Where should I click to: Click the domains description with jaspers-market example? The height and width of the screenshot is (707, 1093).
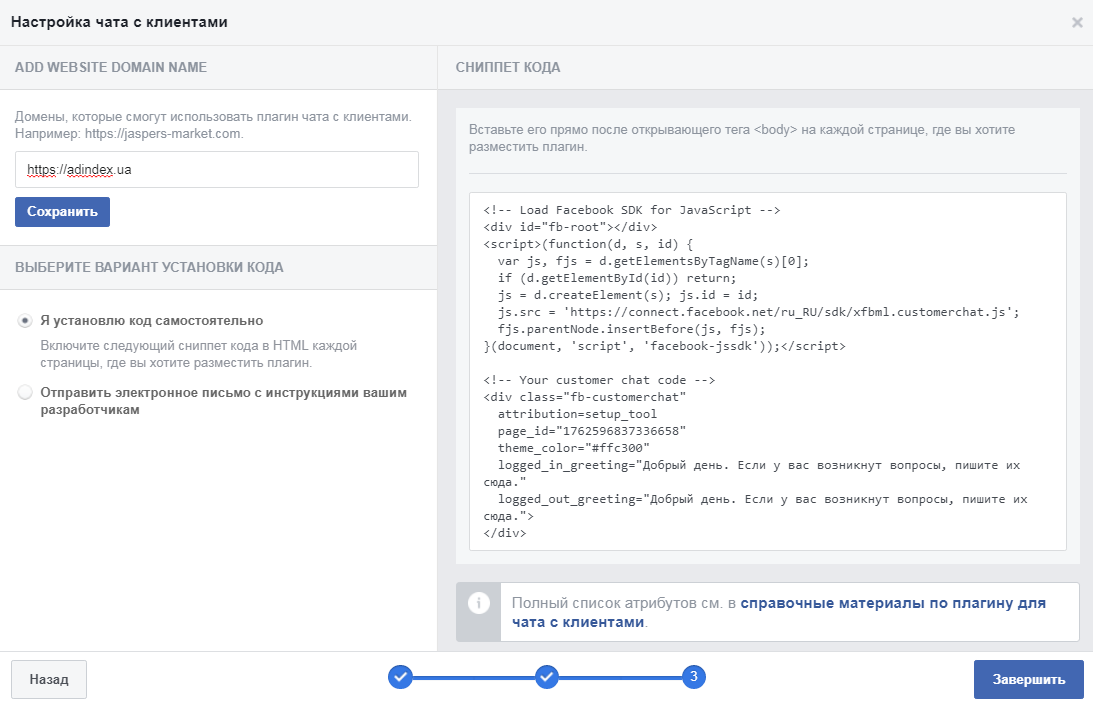click(x=213, y=125)
